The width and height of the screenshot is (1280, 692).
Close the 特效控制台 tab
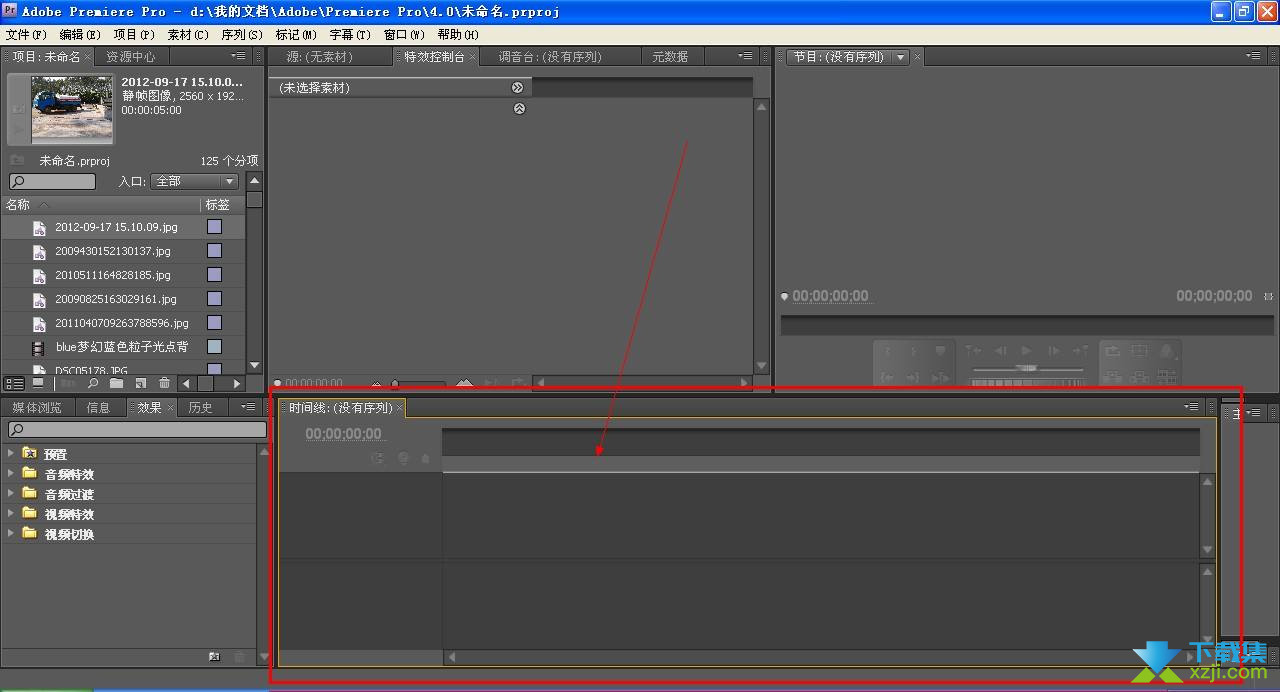pyautogui.click(x=474, y=58)
